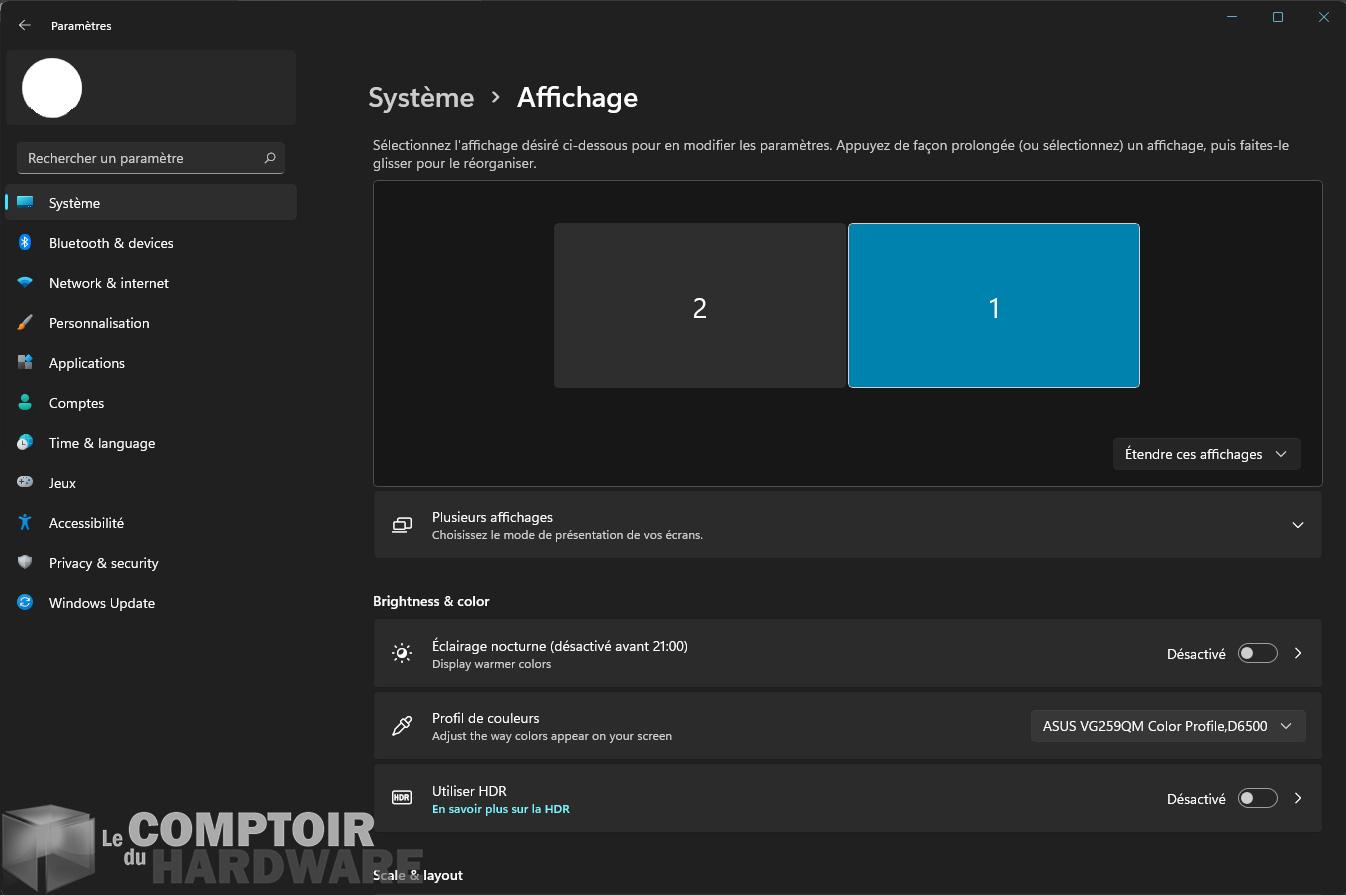
Task: Toggle the Éclairage nocturne switch
Action: coord(1257,654)
